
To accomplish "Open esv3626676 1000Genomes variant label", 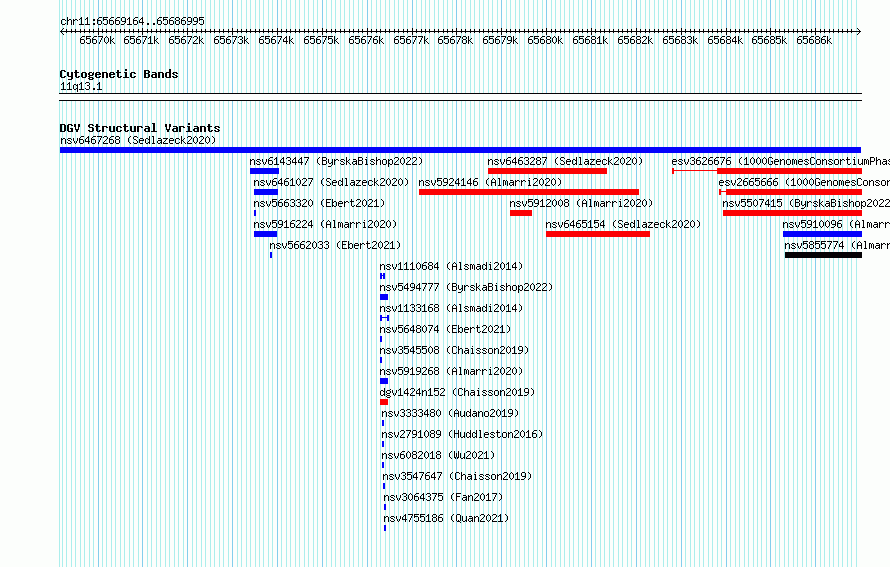I will (780, 161).
